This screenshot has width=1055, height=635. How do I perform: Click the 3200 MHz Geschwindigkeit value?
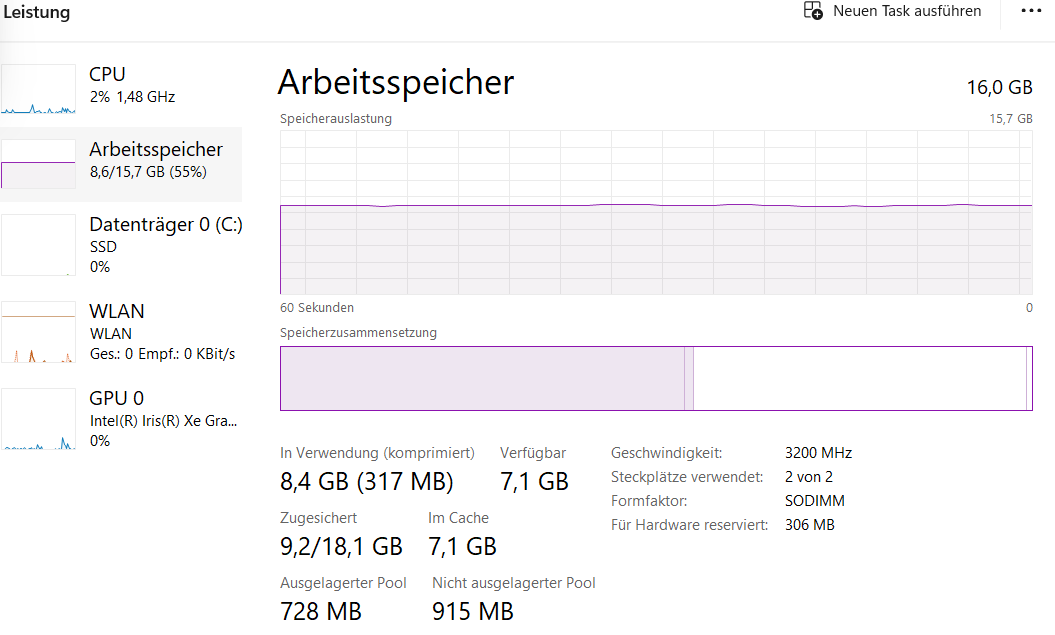coord(818,453)
